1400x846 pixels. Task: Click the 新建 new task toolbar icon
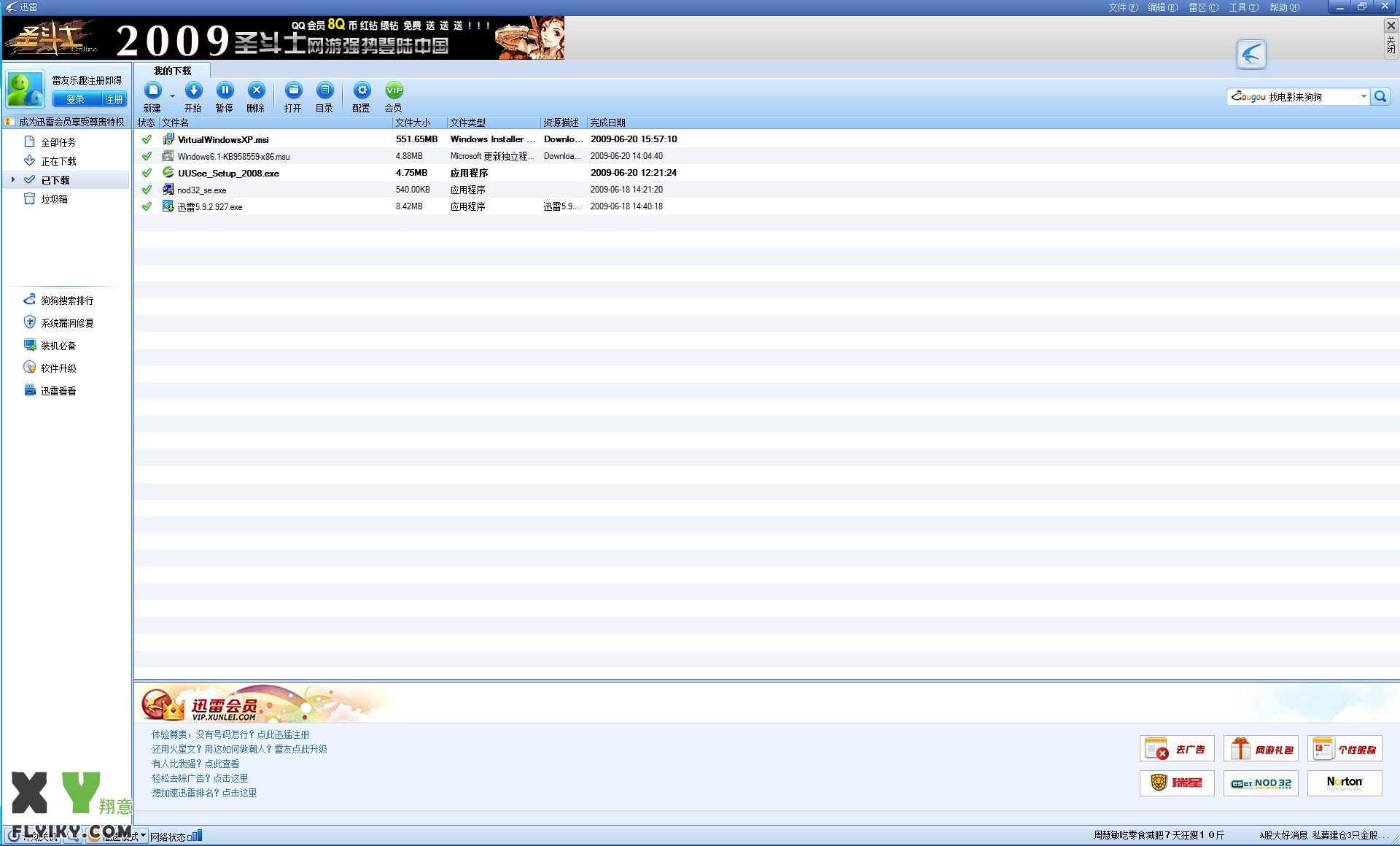[x=153, y=90]
